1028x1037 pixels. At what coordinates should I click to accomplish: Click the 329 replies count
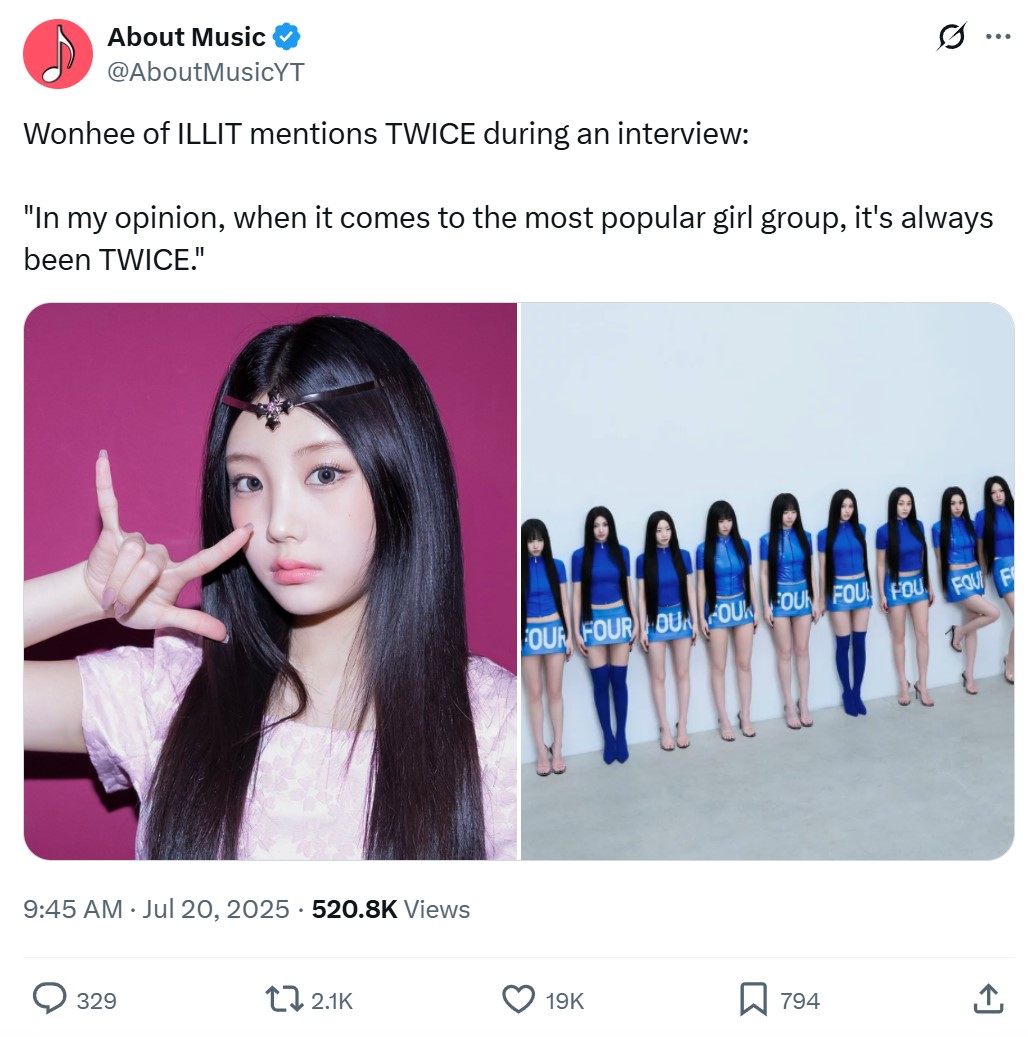[97, 1001]
